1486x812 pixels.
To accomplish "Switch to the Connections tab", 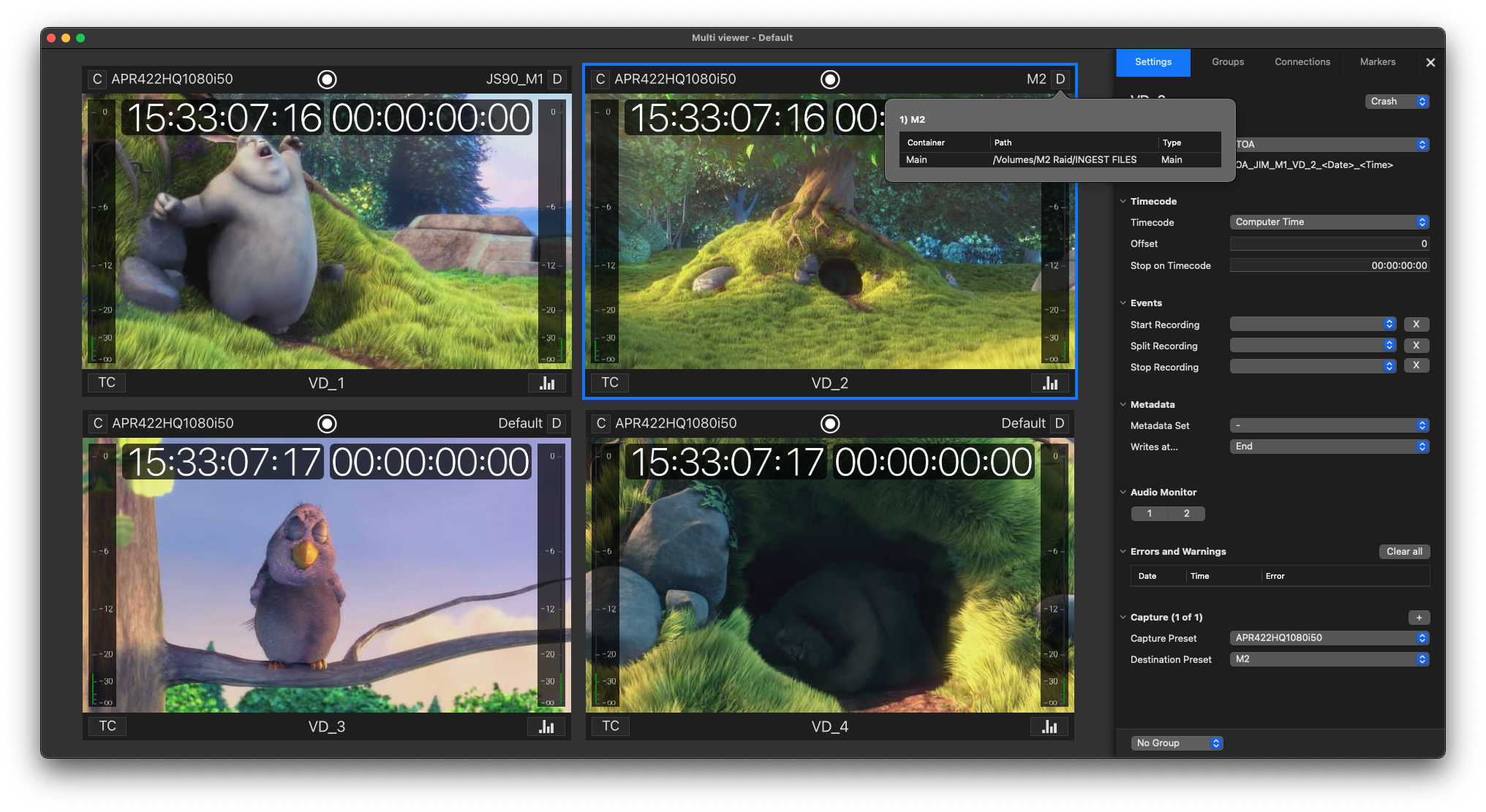I will (1302, 62).
